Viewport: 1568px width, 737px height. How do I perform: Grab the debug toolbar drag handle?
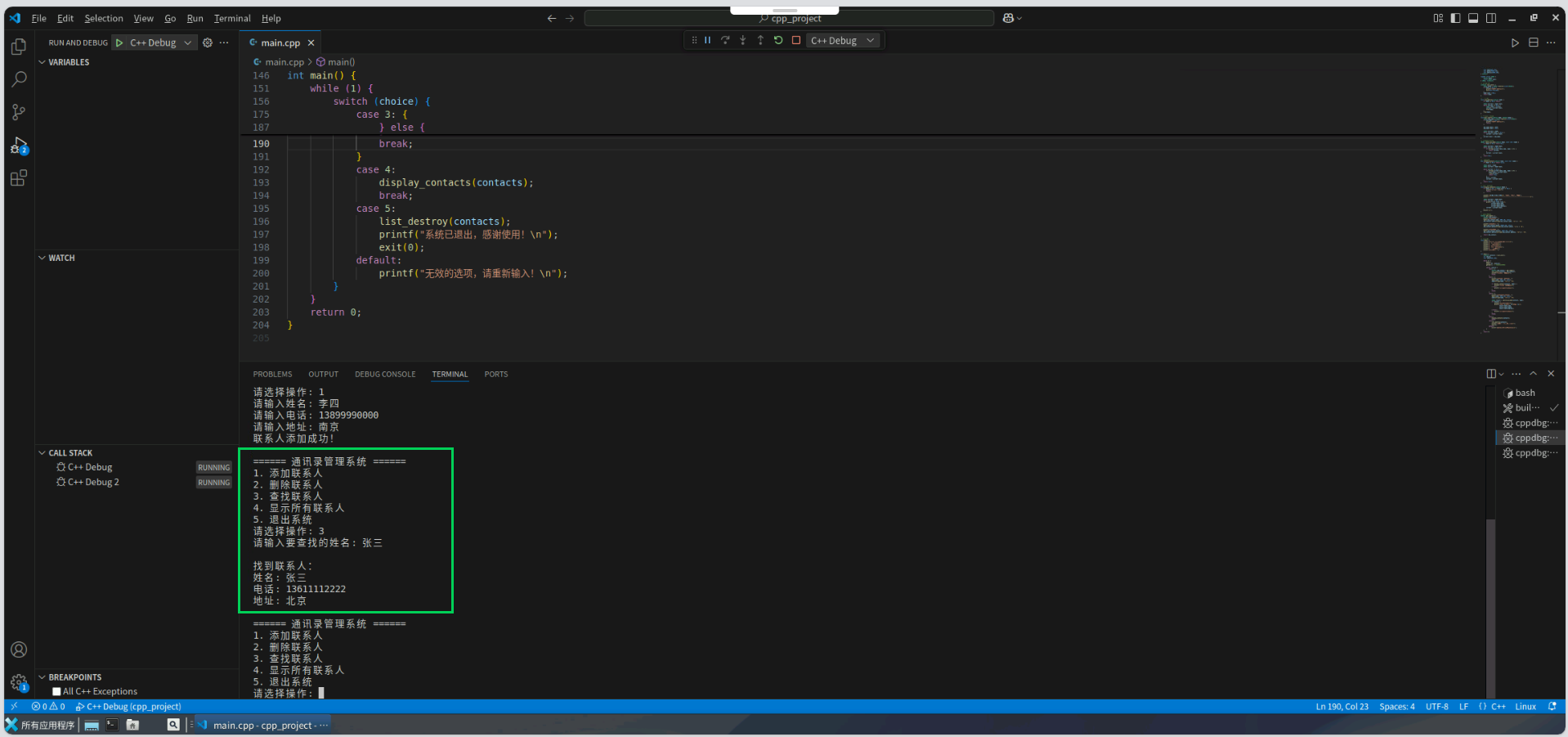pyautogui.click(x=694, y=40)
